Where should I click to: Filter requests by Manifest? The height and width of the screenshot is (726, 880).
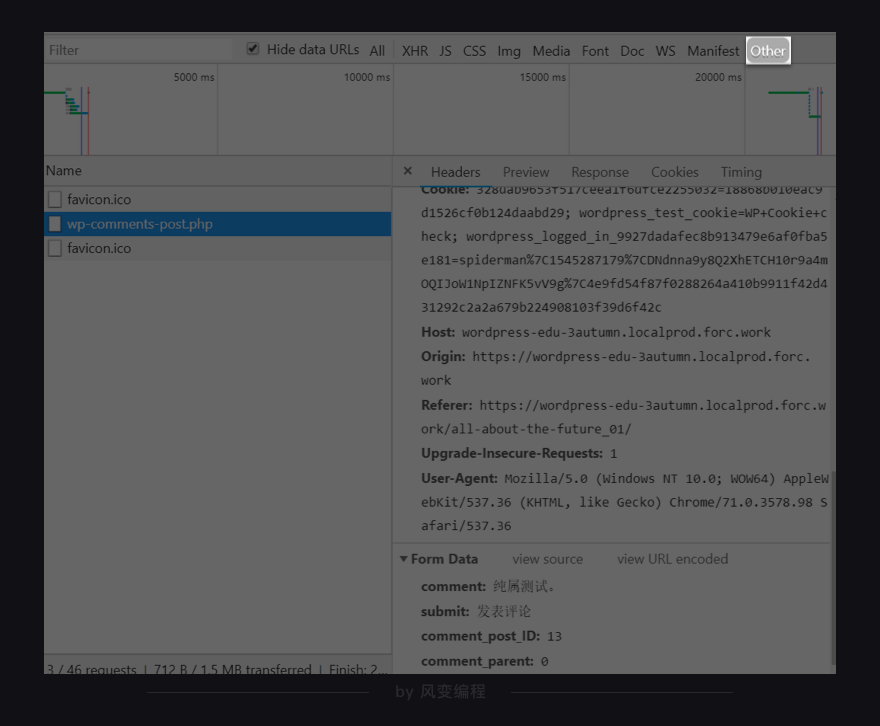point(713,50)
